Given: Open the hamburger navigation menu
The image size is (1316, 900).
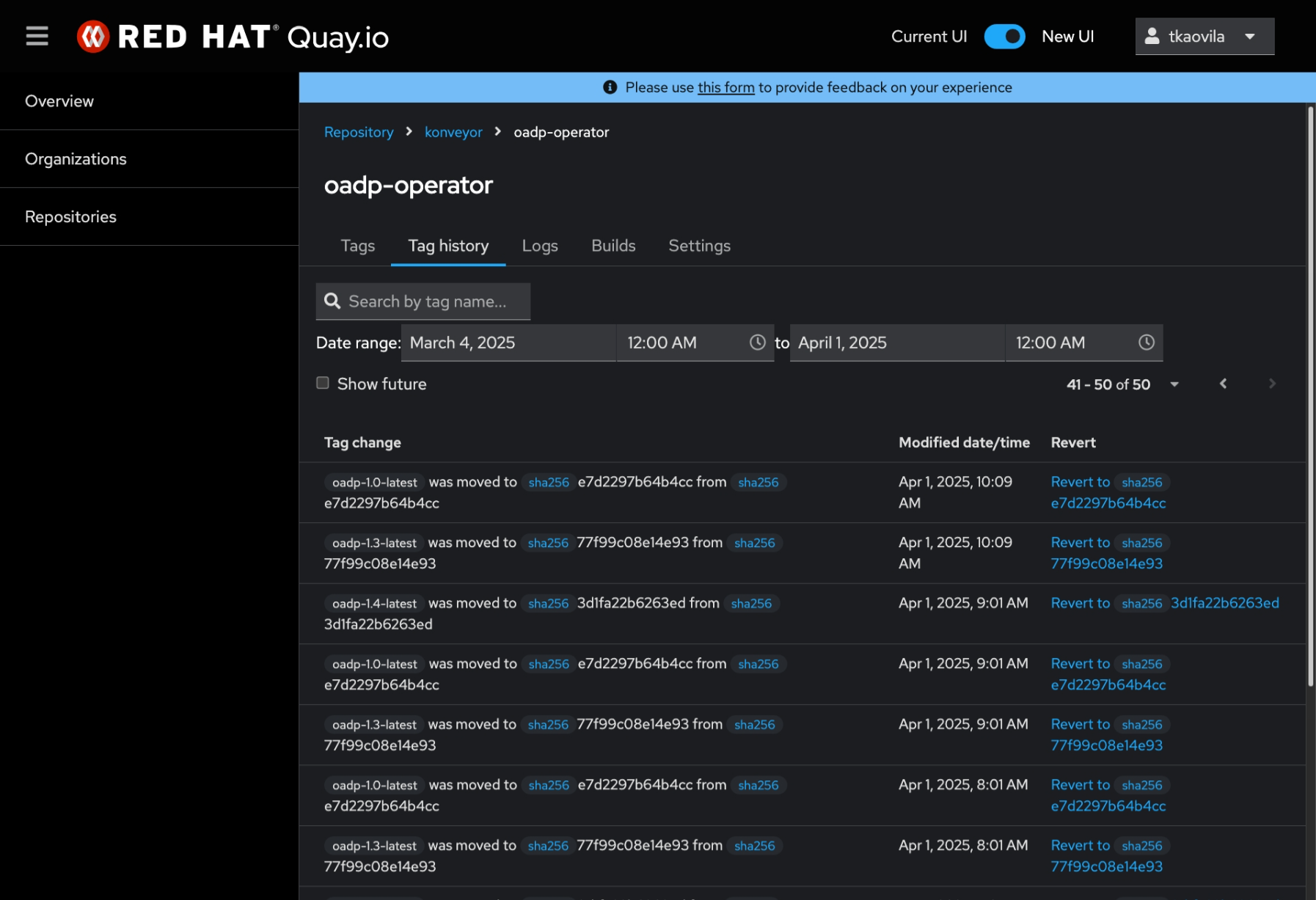Looking at the screenshot, I should [37, 36].
